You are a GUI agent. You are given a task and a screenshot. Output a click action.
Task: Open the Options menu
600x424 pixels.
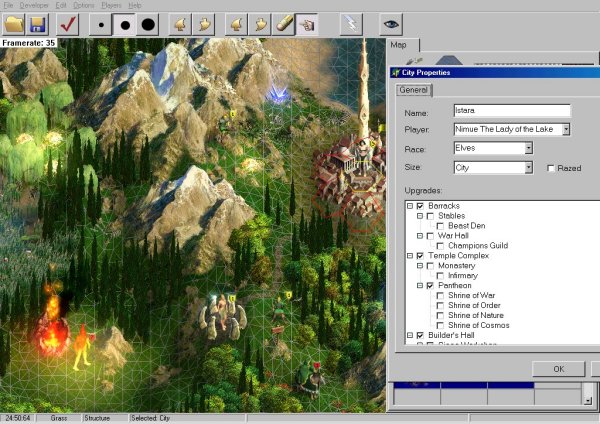(x=84, y=5)
